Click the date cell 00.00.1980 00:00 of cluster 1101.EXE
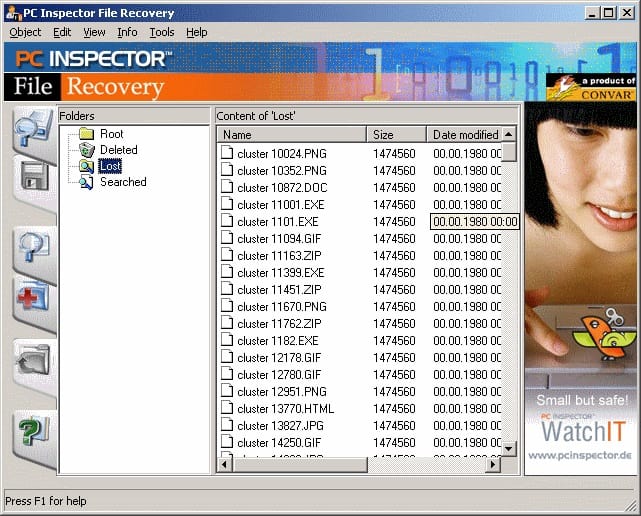The height and width of the screenshot is (516, 641). (475, 221)
